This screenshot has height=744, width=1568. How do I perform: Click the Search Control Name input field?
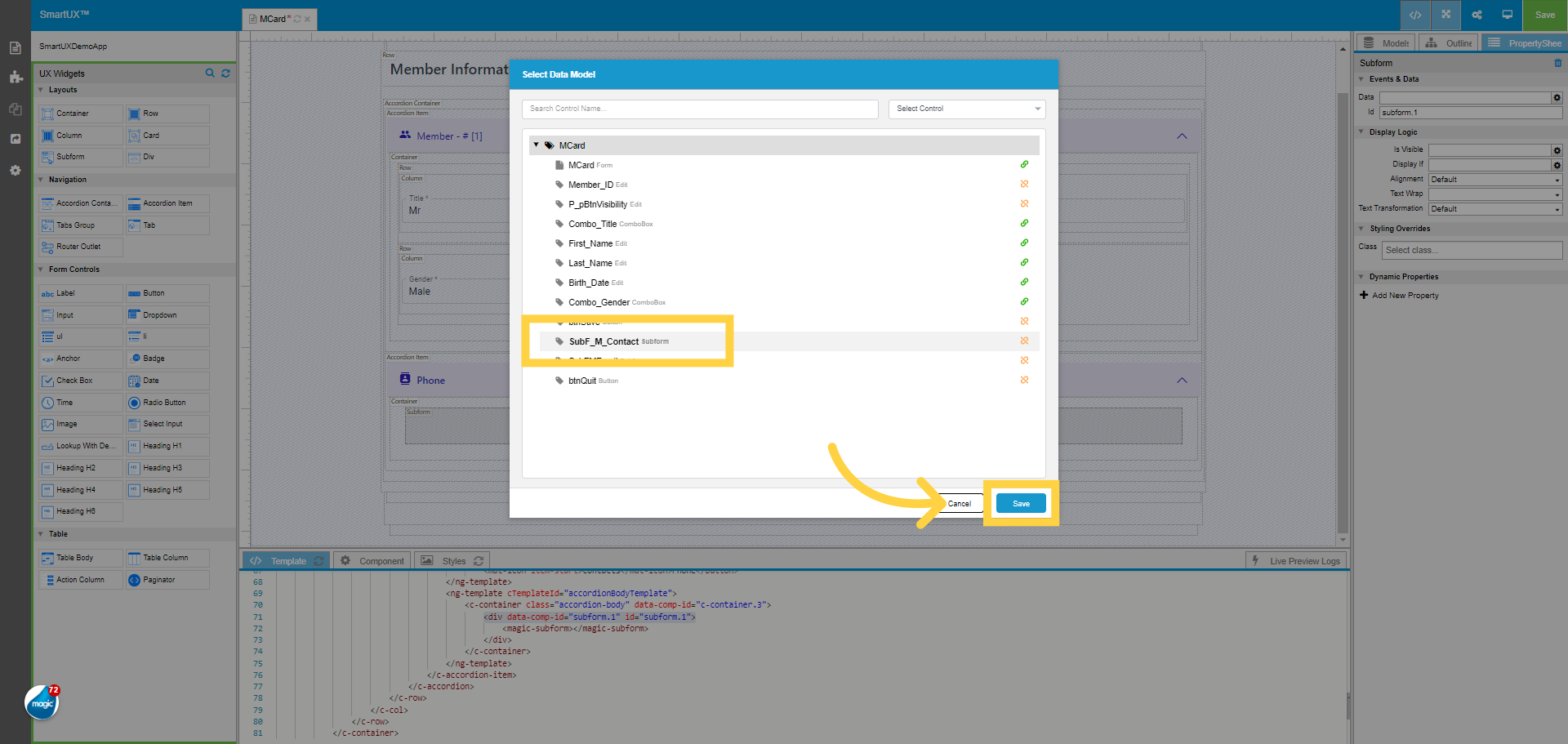coord(700,109)
